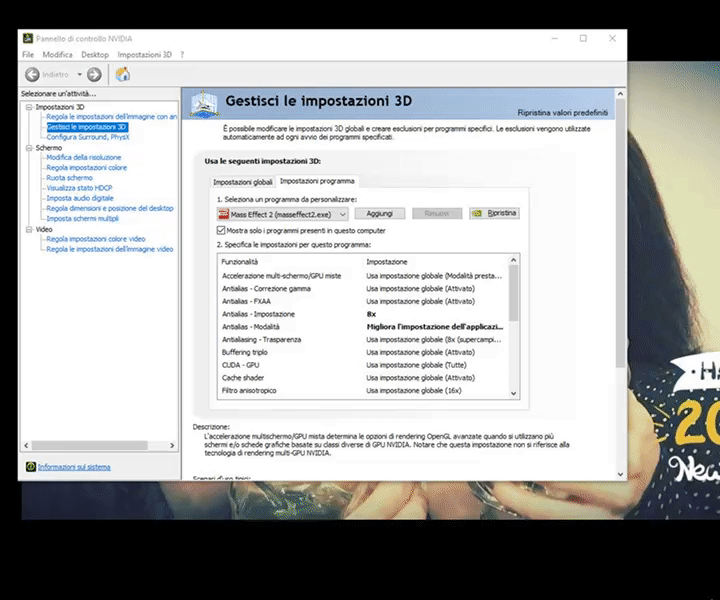Select the Impostazioni programma tab
This screenshot has width=720, height=600.
click(317, 181)
